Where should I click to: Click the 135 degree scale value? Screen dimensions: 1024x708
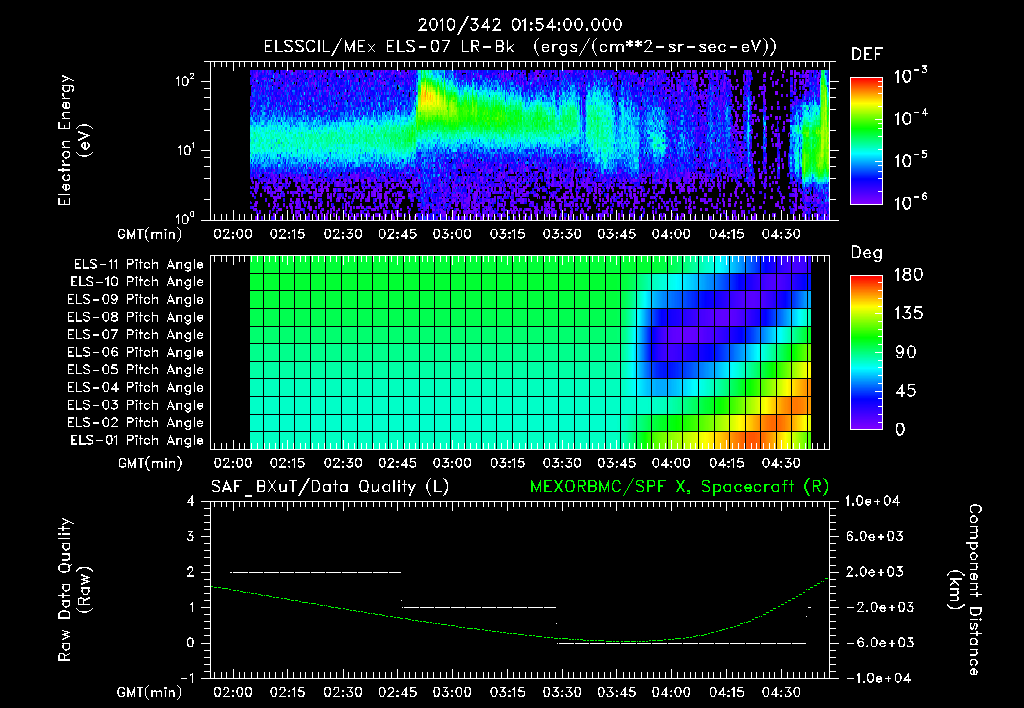908,314
